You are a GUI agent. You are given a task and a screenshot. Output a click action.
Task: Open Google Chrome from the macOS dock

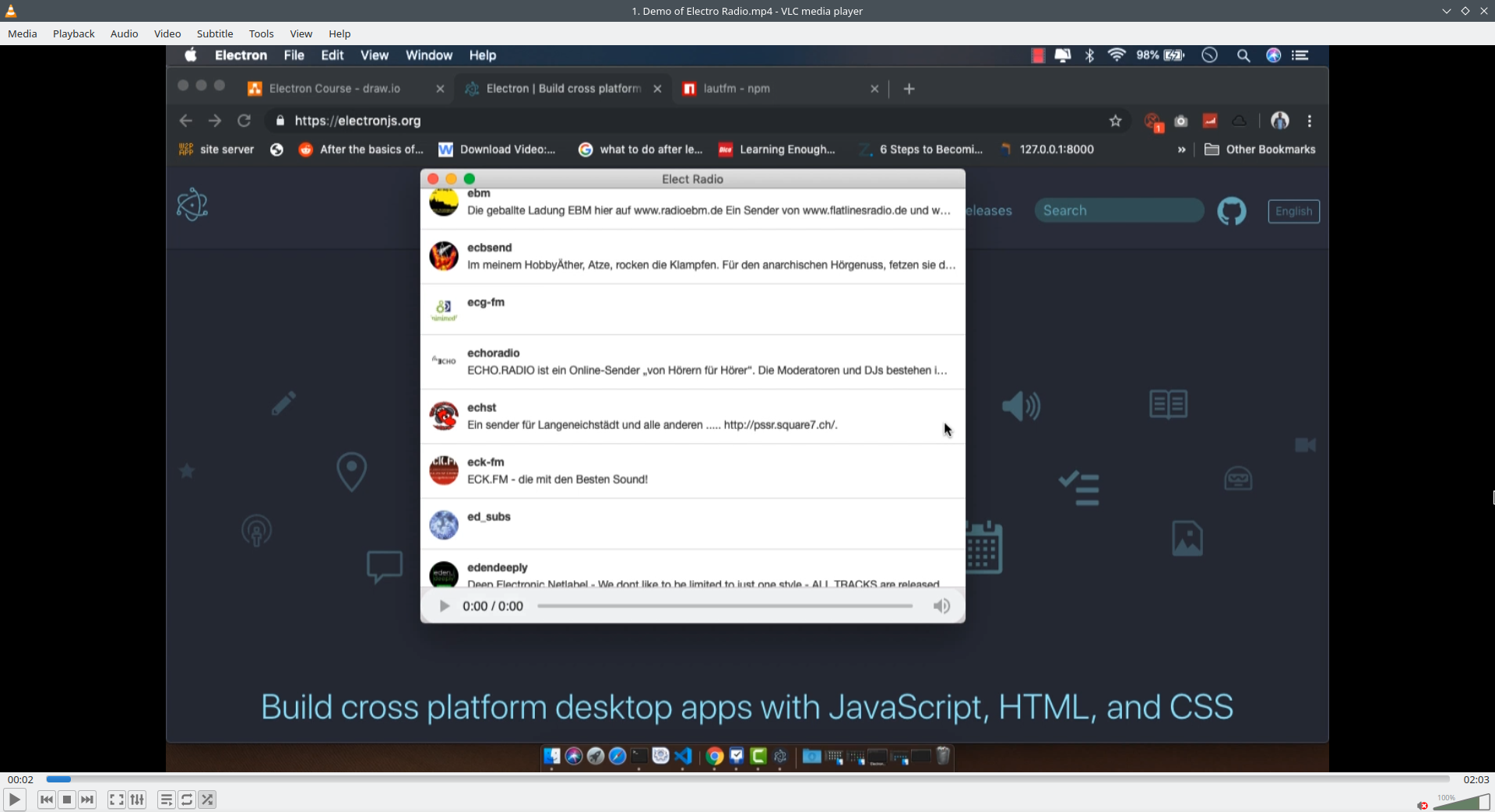coord(715,756)
